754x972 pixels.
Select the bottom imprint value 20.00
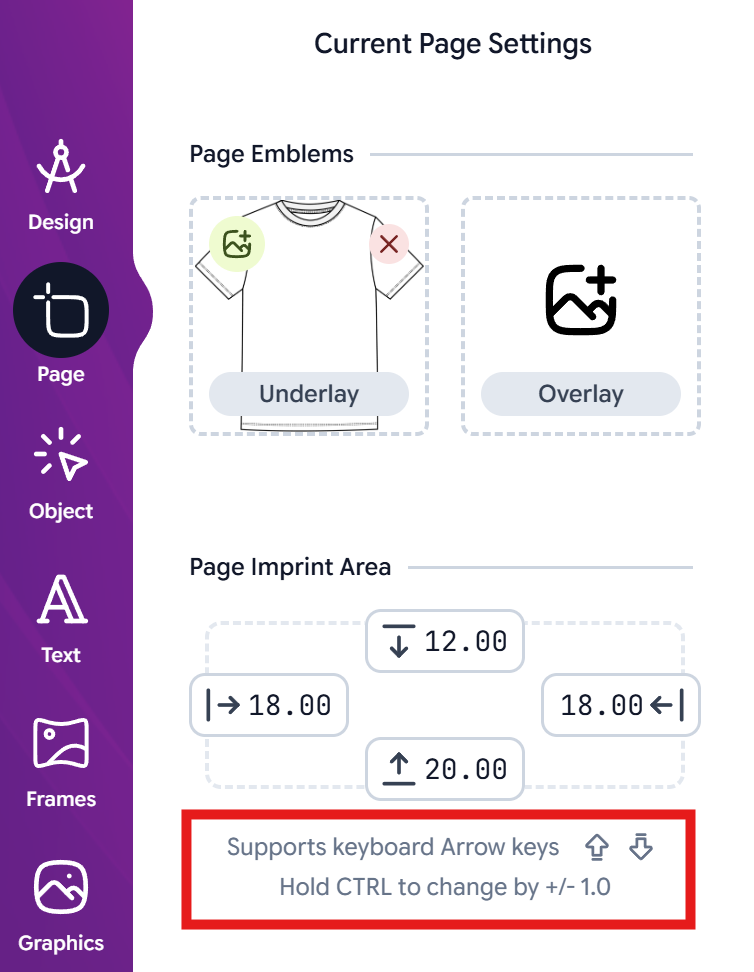444,769
